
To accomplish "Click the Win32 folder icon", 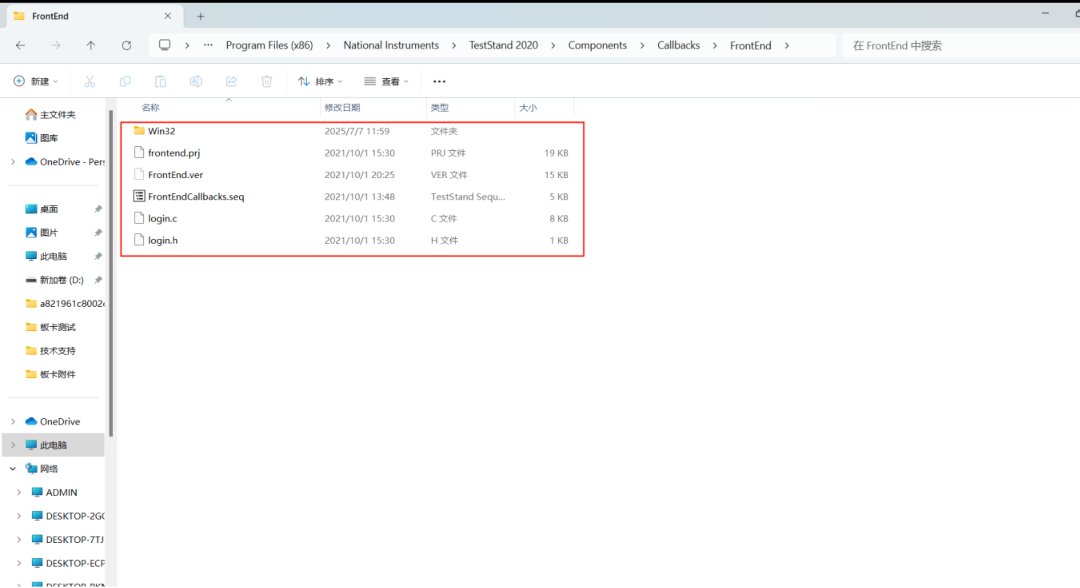I will 139,131.
